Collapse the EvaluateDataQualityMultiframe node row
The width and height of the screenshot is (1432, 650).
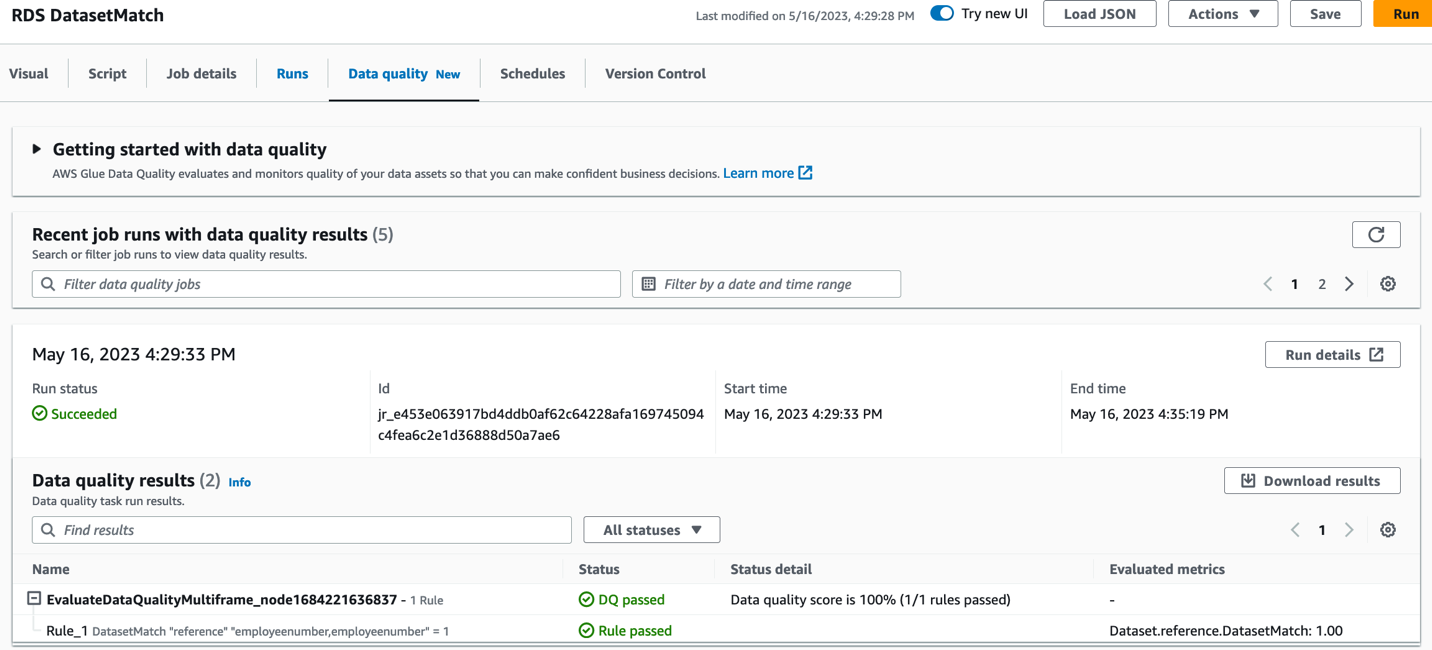[x=34, y=599]
